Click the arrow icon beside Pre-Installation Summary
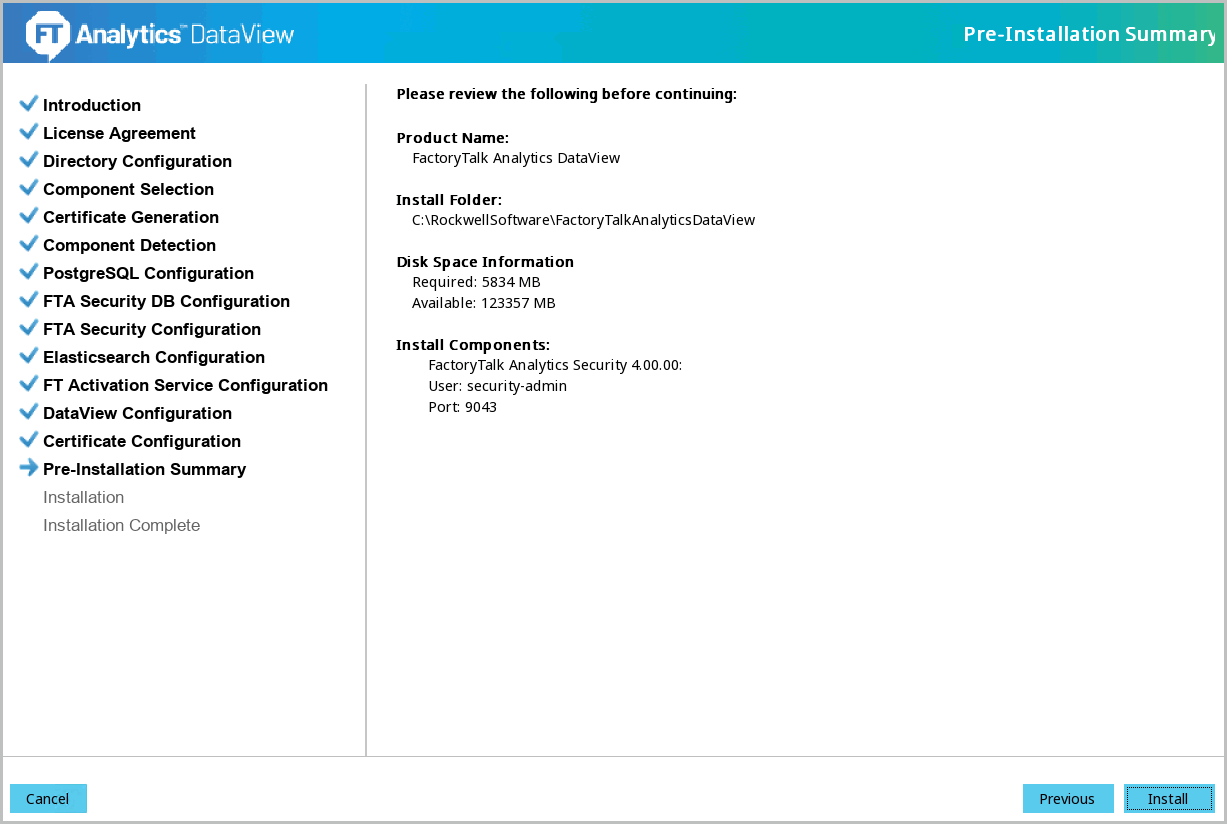Viewport: 1227px width, 824px height. coord(29,468)
